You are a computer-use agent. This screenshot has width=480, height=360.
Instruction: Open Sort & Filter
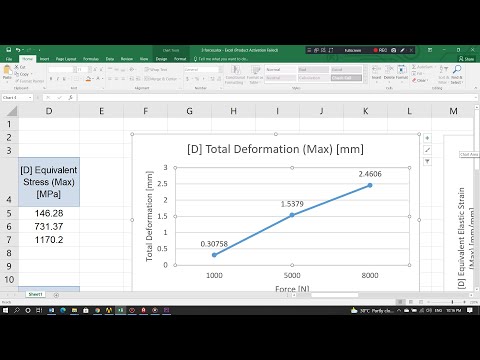[443, 74]
